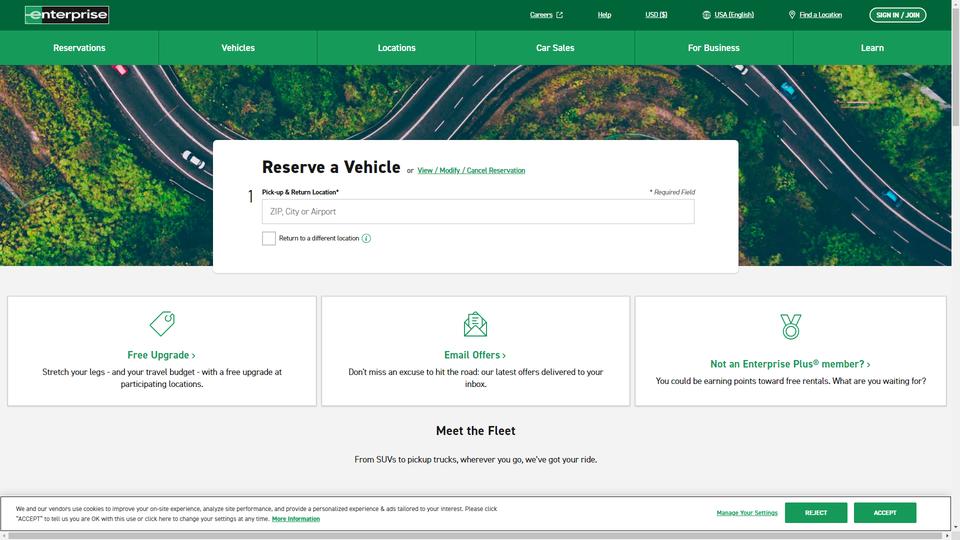The height and width of the screenshot is (540, 960).
Task: Click the horizontal scrollbar at the bottom
Action: pos(476,536)
